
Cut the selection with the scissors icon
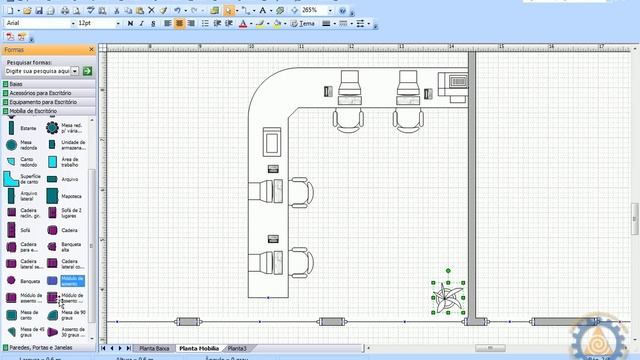(x=116, y=11)
